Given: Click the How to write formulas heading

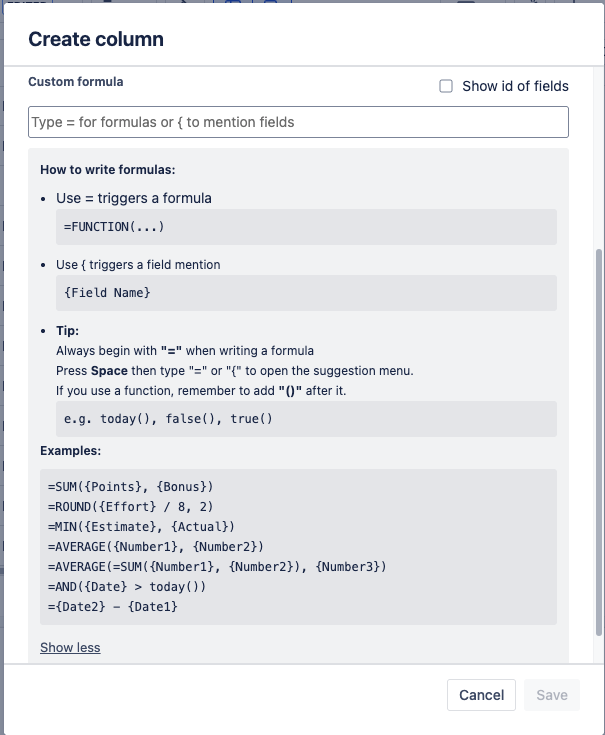Looking at the screenshot, I should click(108, 170).
